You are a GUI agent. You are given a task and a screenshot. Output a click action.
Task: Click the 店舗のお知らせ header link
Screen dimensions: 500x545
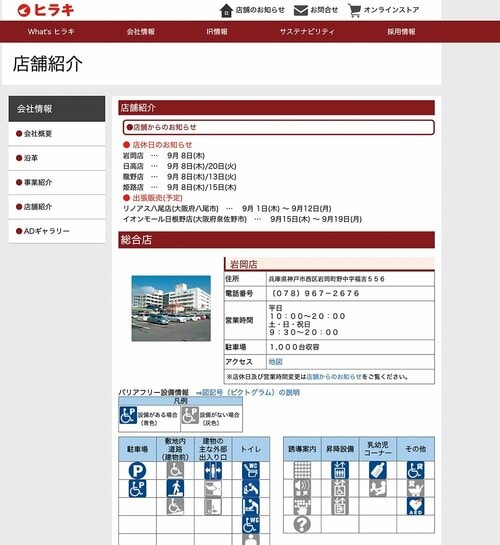[x=260, y=10]
